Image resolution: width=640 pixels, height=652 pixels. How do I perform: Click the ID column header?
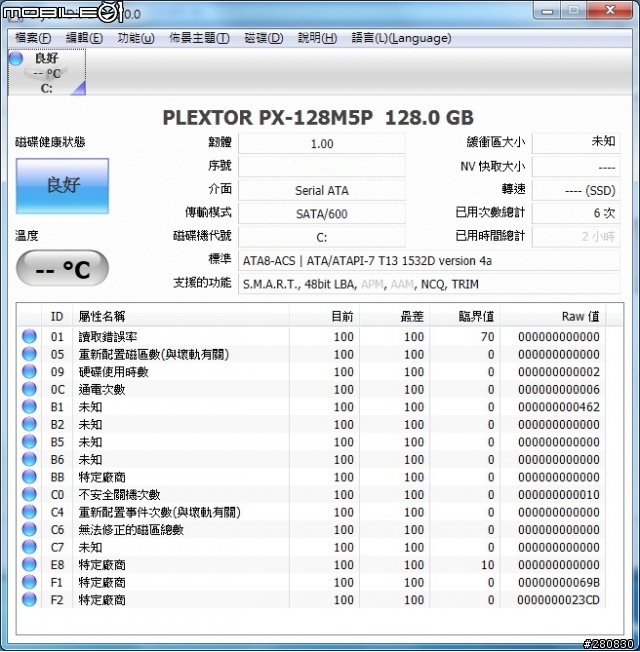[x=57, y=316]
